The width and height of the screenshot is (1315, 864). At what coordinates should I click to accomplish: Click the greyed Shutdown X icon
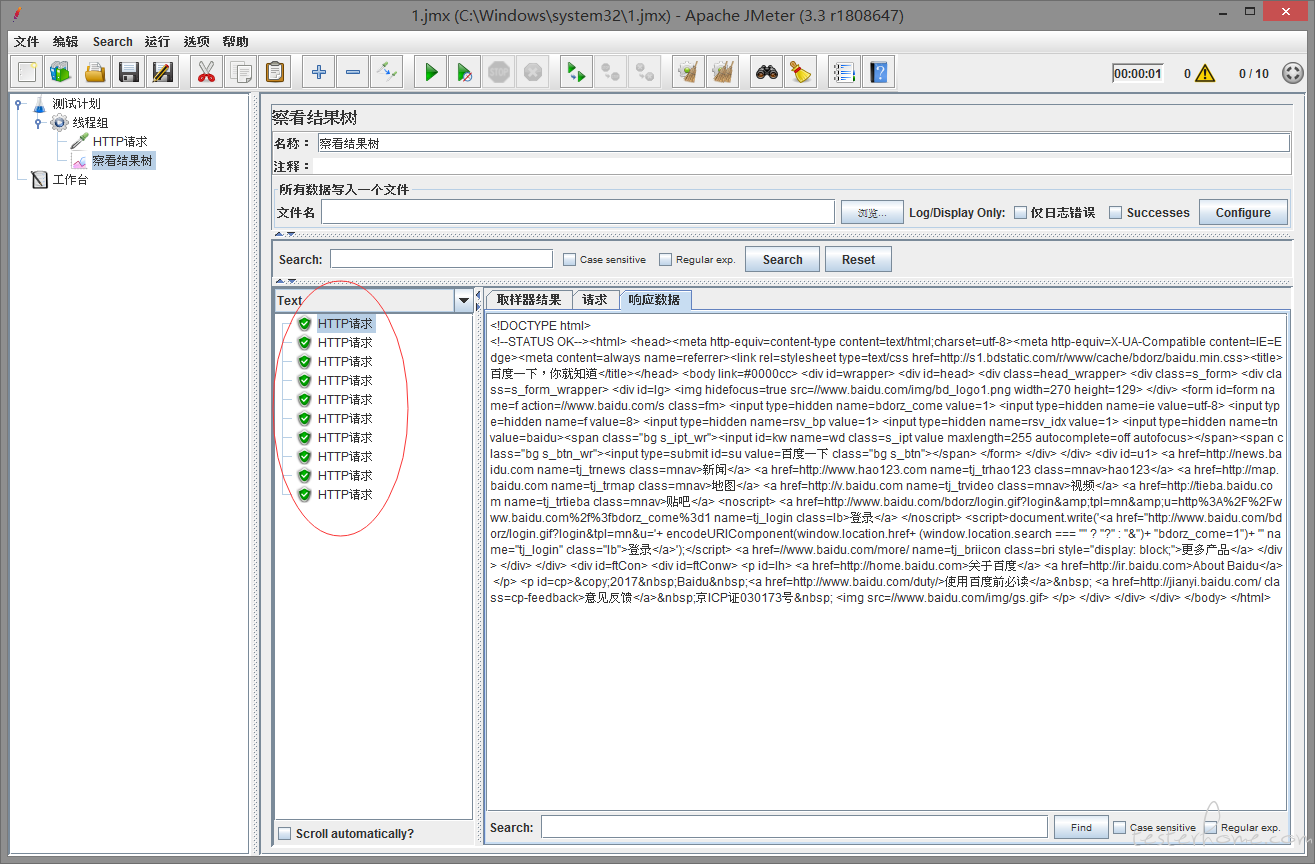[x=533, y=72]
